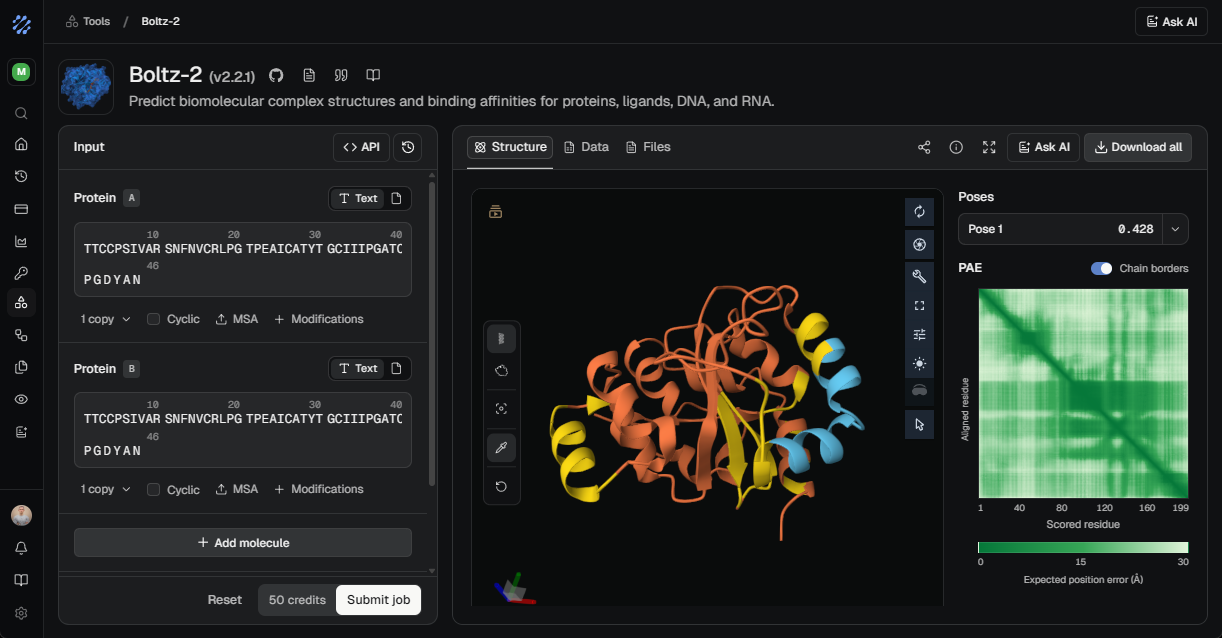Check the Cyclic box for Protein A
The width and height of the screenshot is (1222, 638).
pos(153,319)
